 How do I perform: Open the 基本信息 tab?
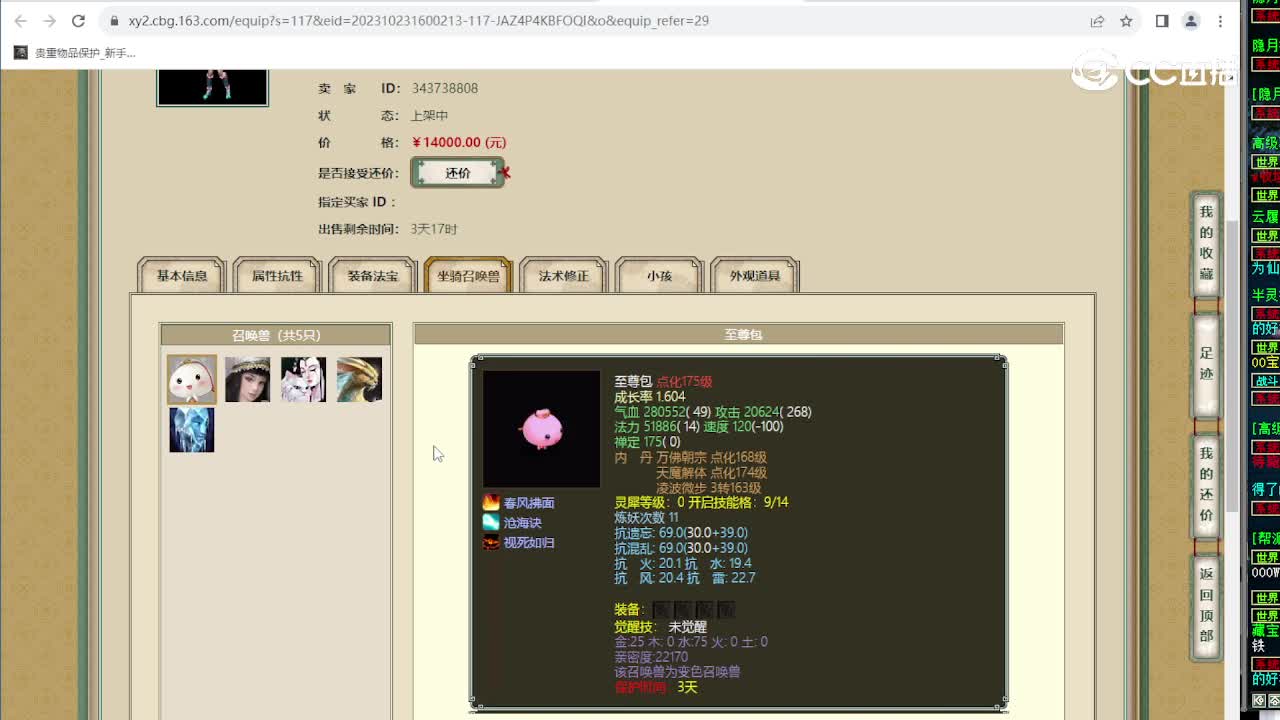tap(182, 276)
